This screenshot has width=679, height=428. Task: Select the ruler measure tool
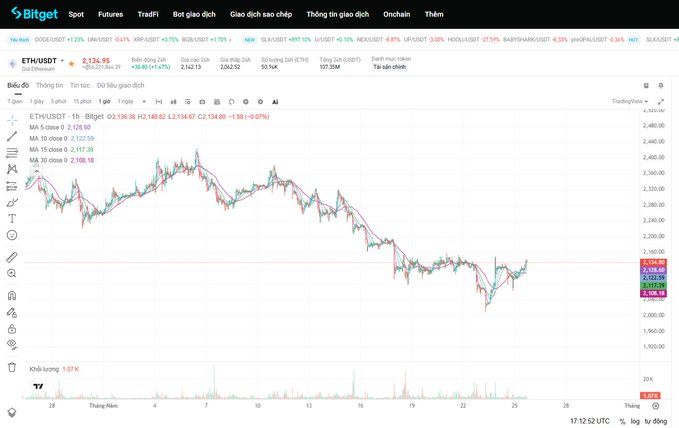[x=12, y=257]
